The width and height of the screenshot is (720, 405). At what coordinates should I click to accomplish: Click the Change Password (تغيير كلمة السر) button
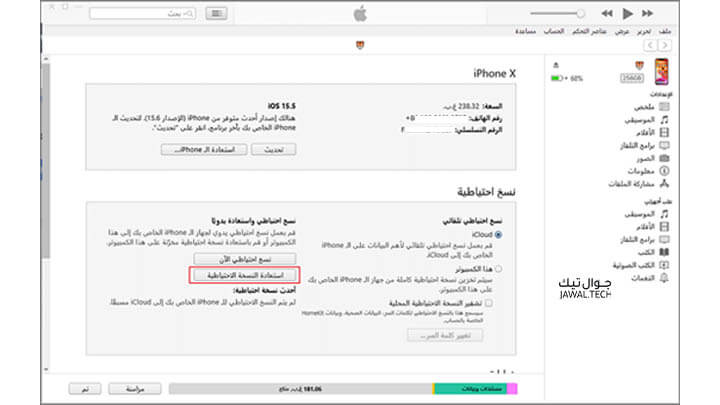pos(445,336)
